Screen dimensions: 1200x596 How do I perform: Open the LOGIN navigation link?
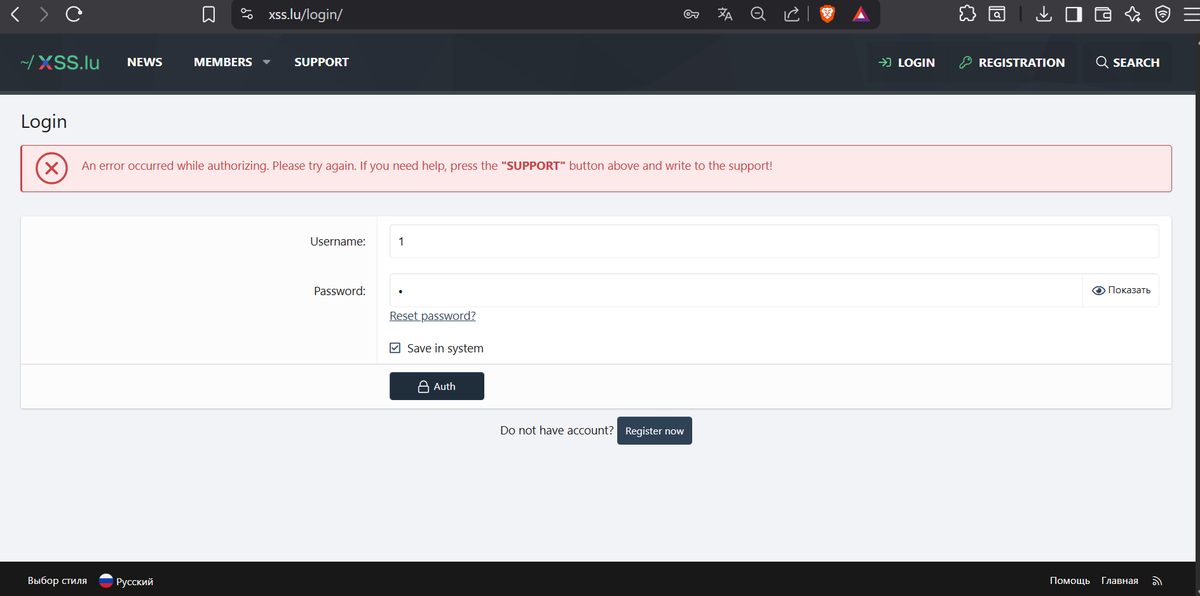coord(907,62)
